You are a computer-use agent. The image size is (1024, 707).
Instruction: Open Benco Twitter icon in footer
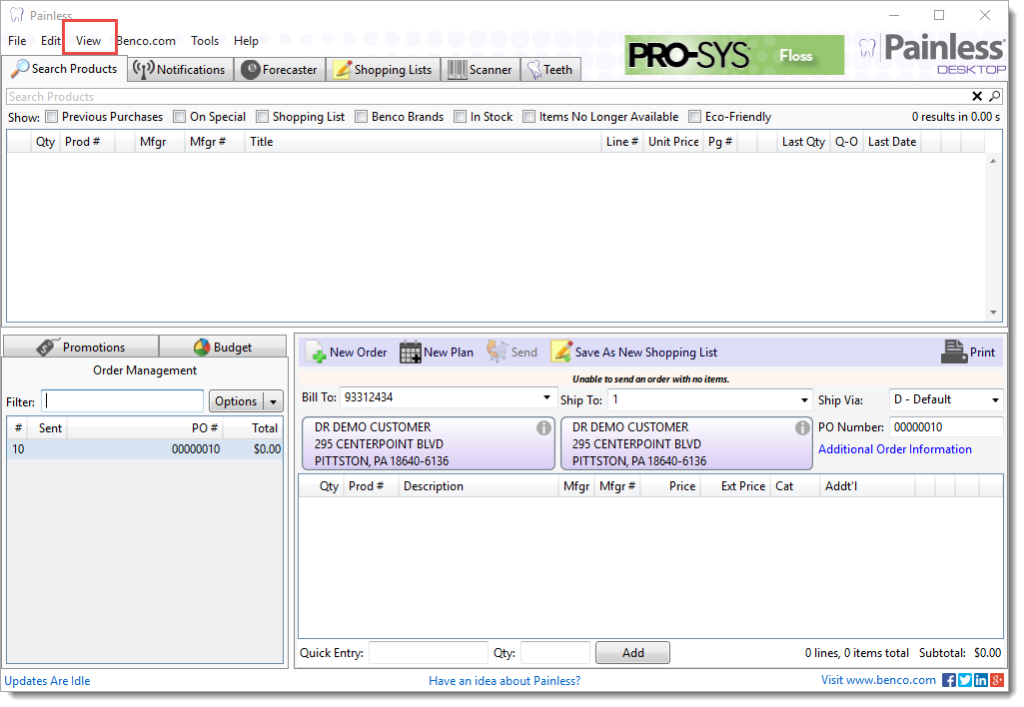[965, 681]
